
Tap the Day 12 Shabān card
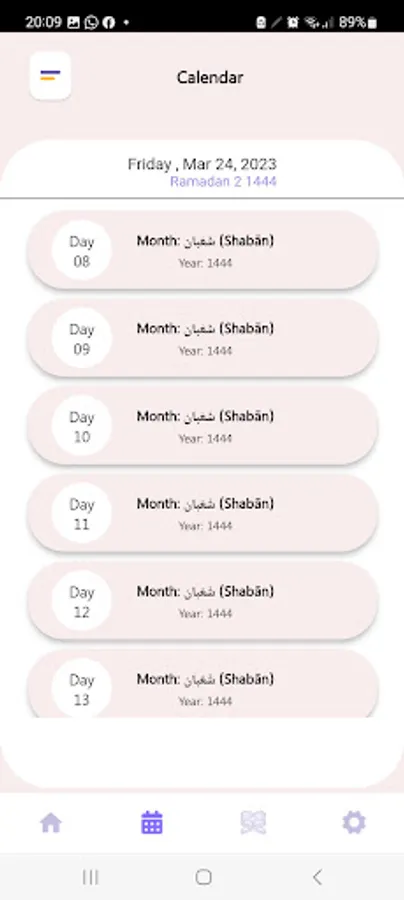pyautogui.click(x=203, y=600)
